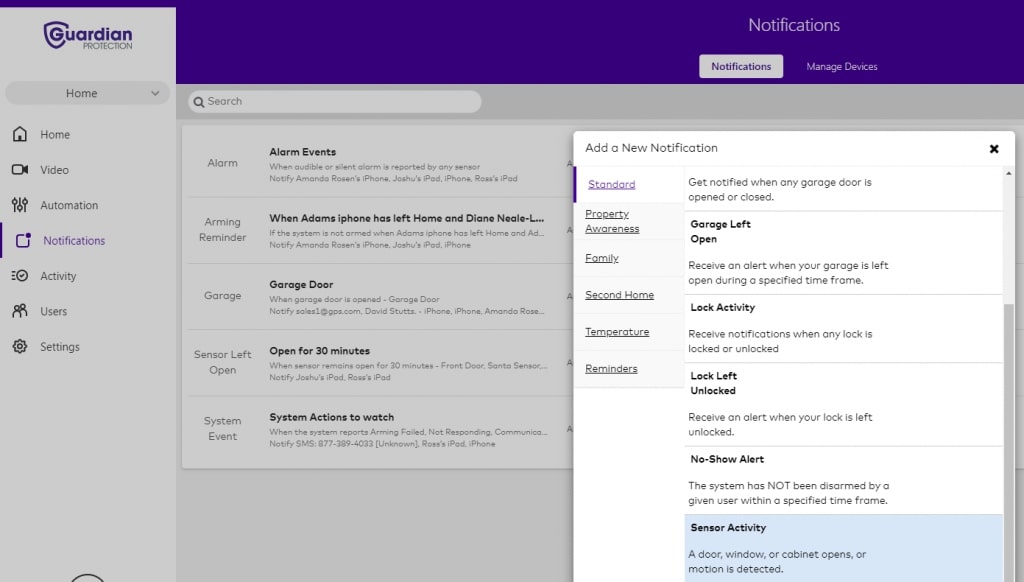
Task: Open the Activity section via its sidebar icon
Action: [x=21, y=276]
